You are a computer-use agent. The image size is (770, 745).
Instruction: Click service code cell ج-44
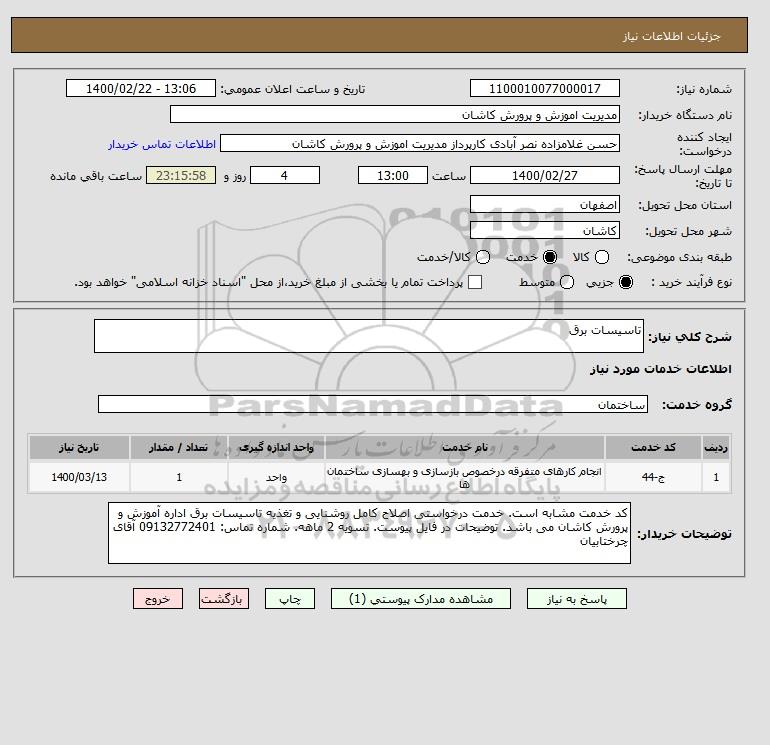[653, 477]
